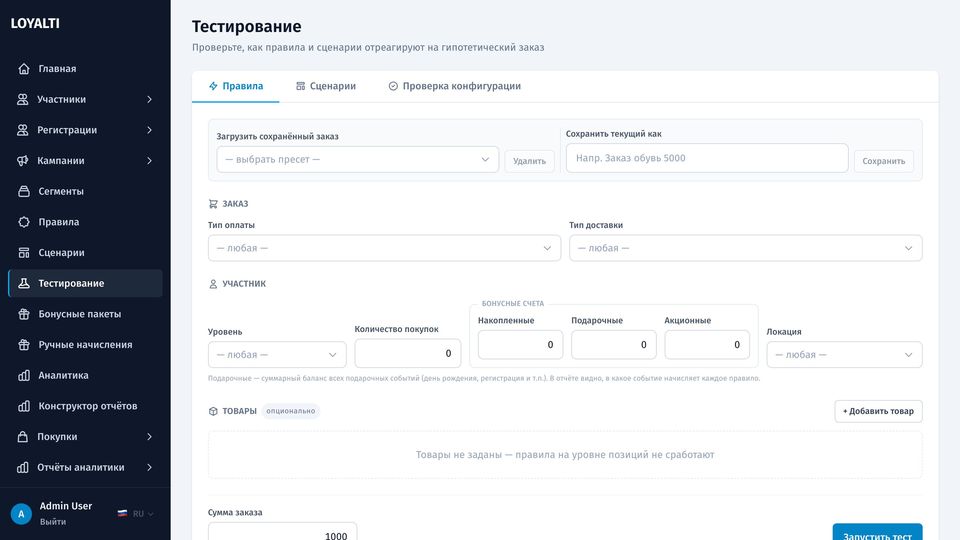Click the Сегменты icon in sidebar
Screen dimensions: 960x540
[24, 191]
